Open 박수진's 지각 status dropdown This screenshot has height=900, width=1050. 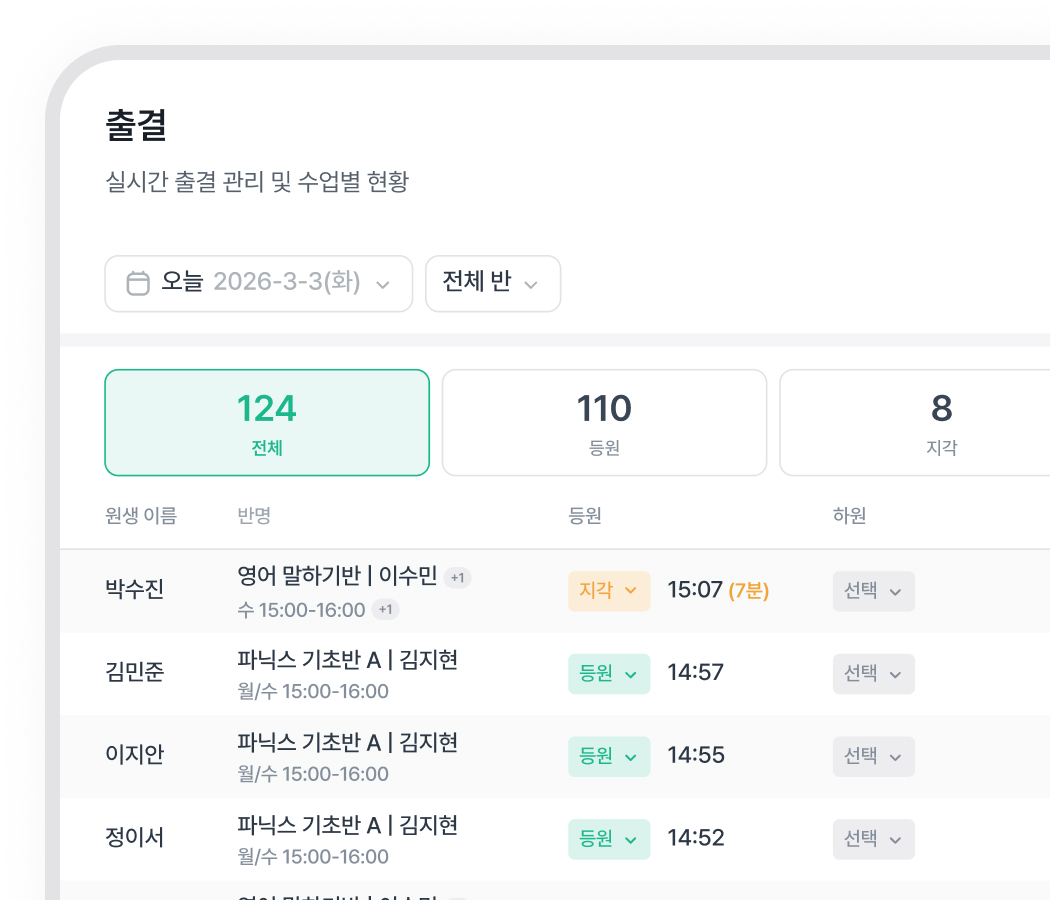click(x=608, y=591)
